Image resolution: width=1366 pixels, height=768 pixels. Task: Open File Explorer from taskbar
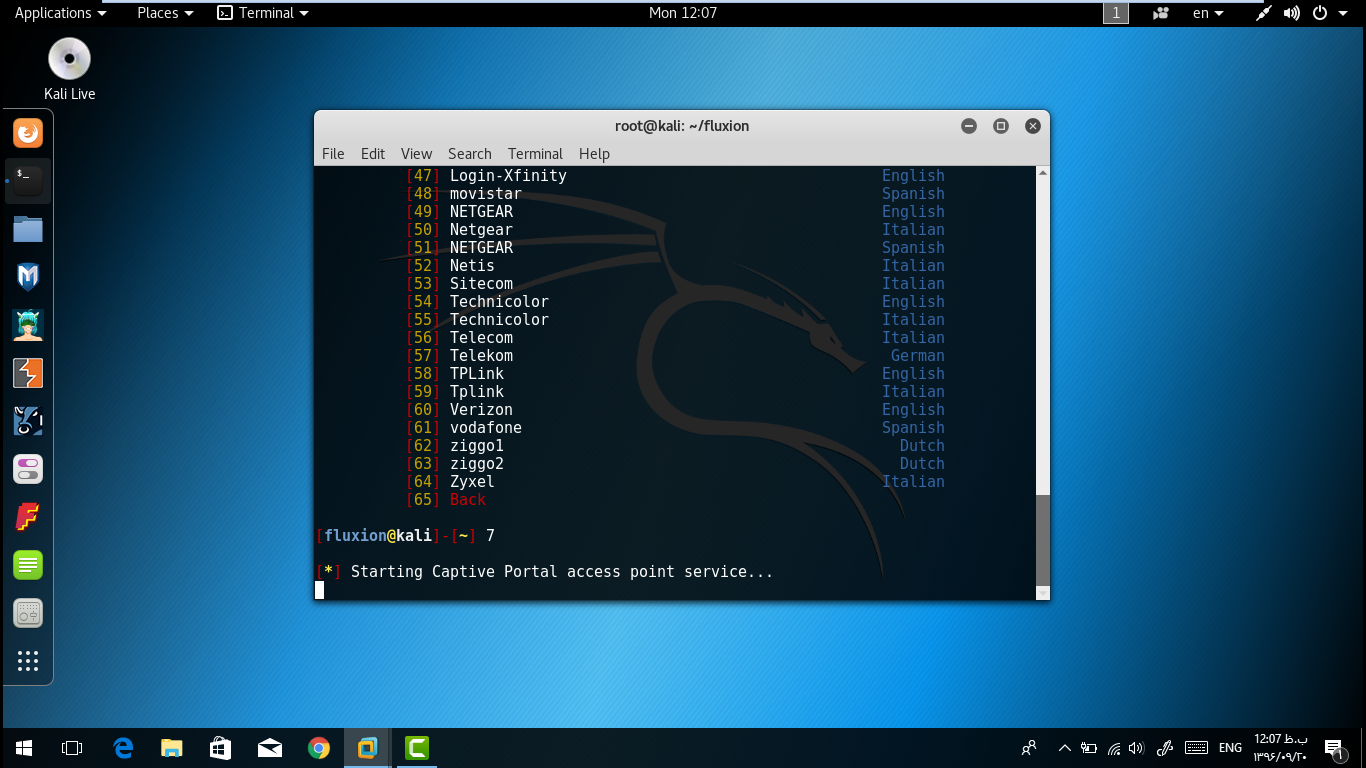click(x=172, y=748)
